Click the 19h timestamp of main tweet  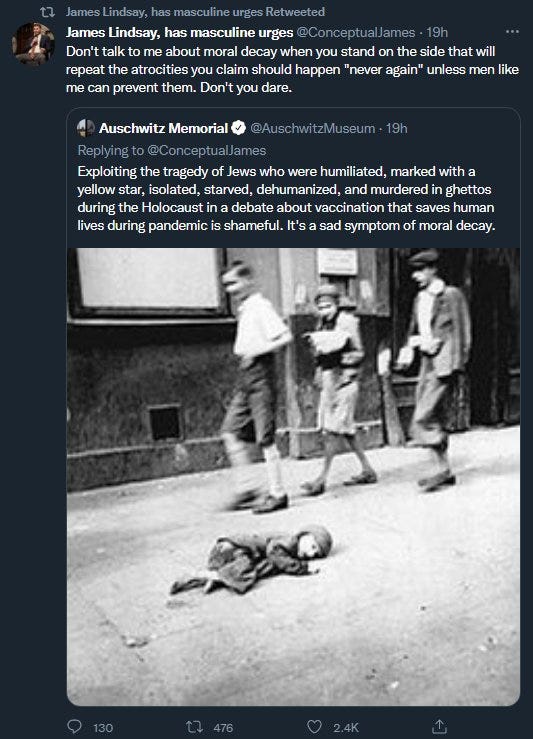(x=437, y=32)
